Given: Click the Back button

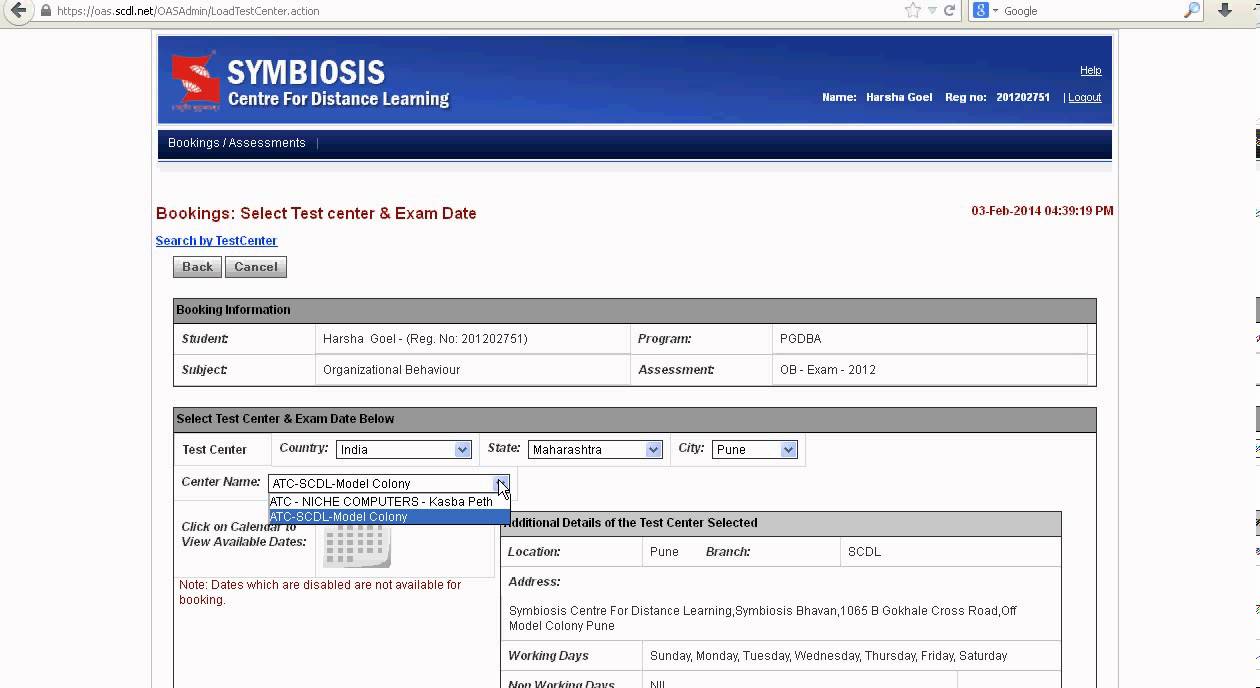Looking at the screenshot, I should 197,267.
